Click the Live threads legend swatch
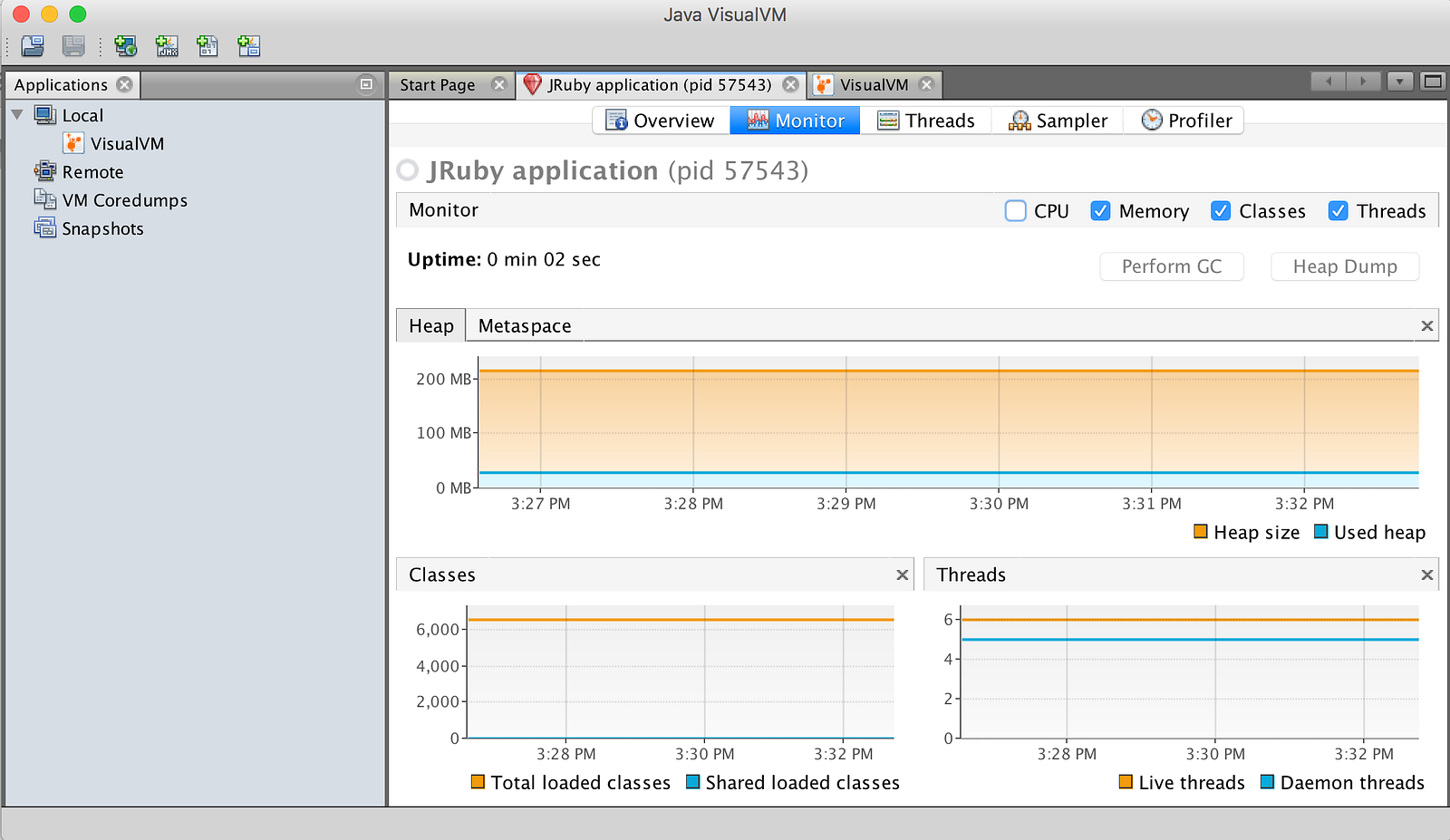Viewport: 1450px width, 840px height. click(1126, 782)
